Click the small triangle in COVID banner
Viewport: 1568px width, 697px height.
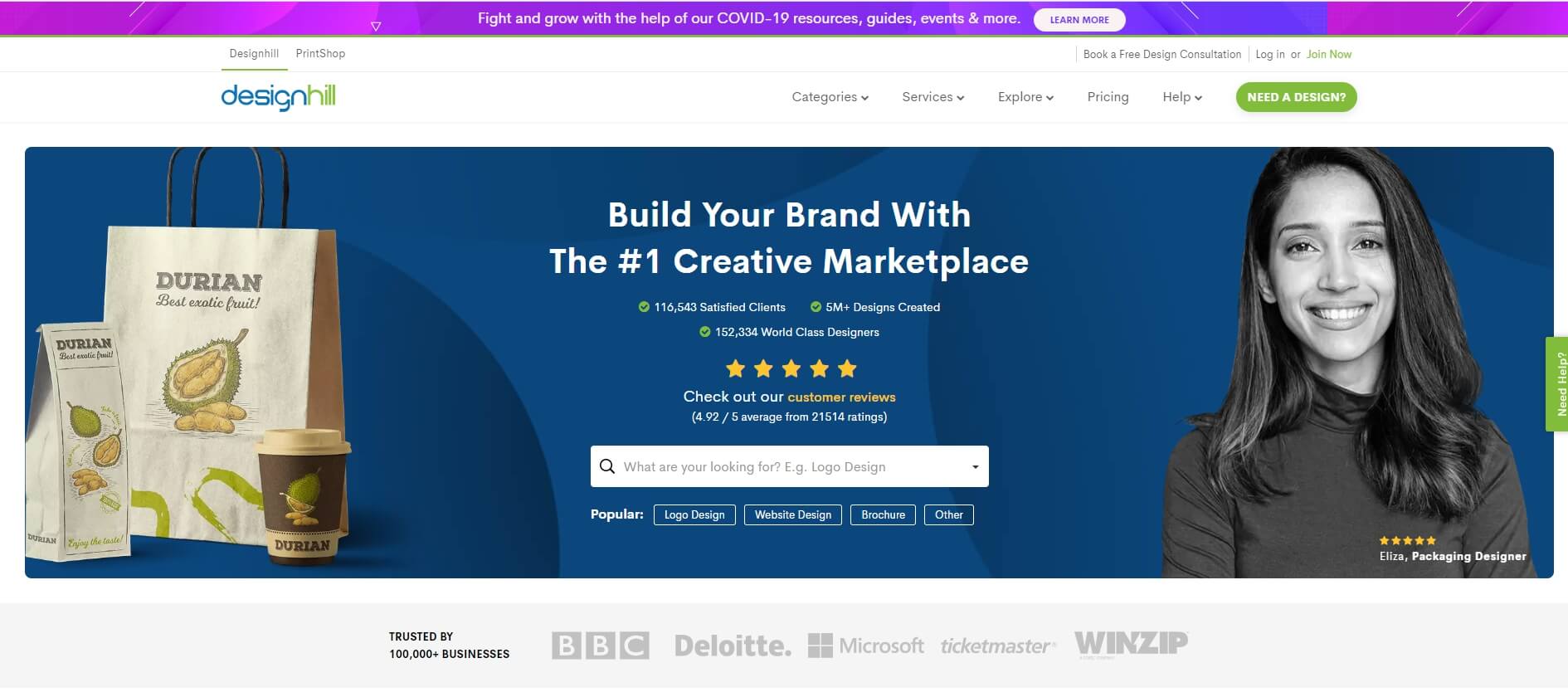[x=376, y=27]
